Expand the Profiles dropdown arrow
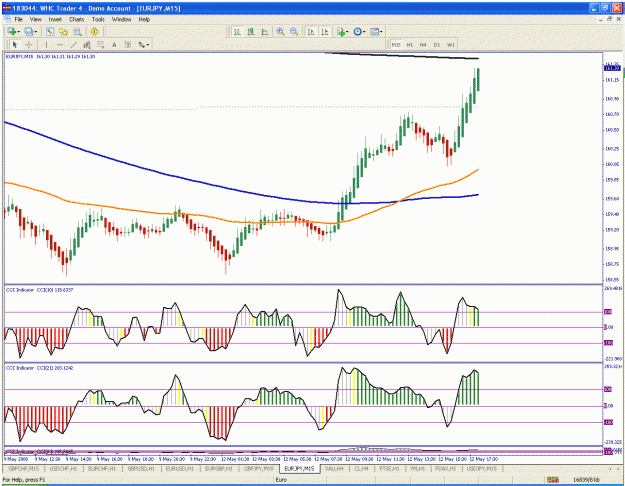 [x=35, y=32]
